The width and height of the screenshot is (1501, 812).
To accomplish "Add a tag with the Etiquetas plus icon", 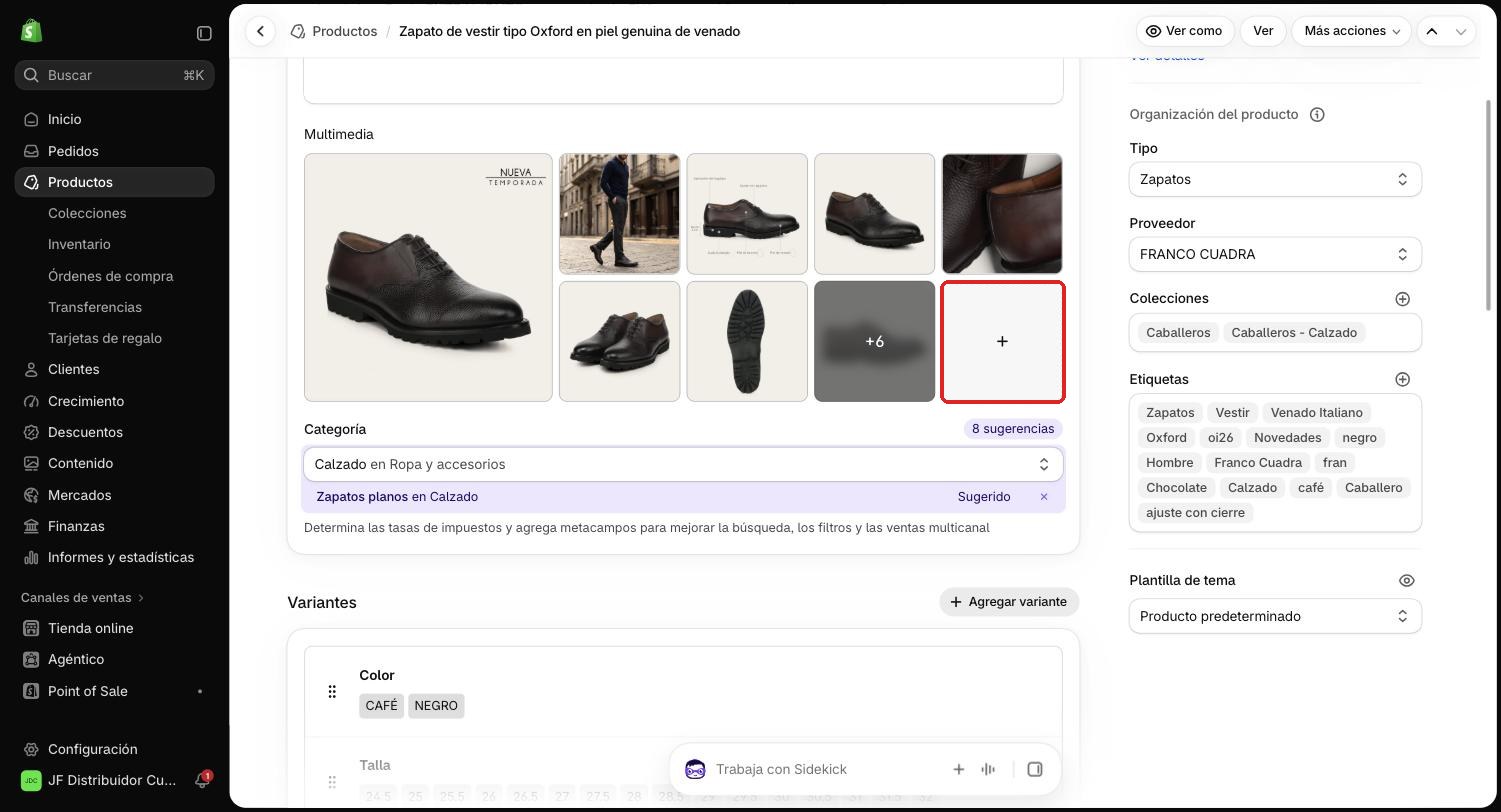I will pos(1402,380).
